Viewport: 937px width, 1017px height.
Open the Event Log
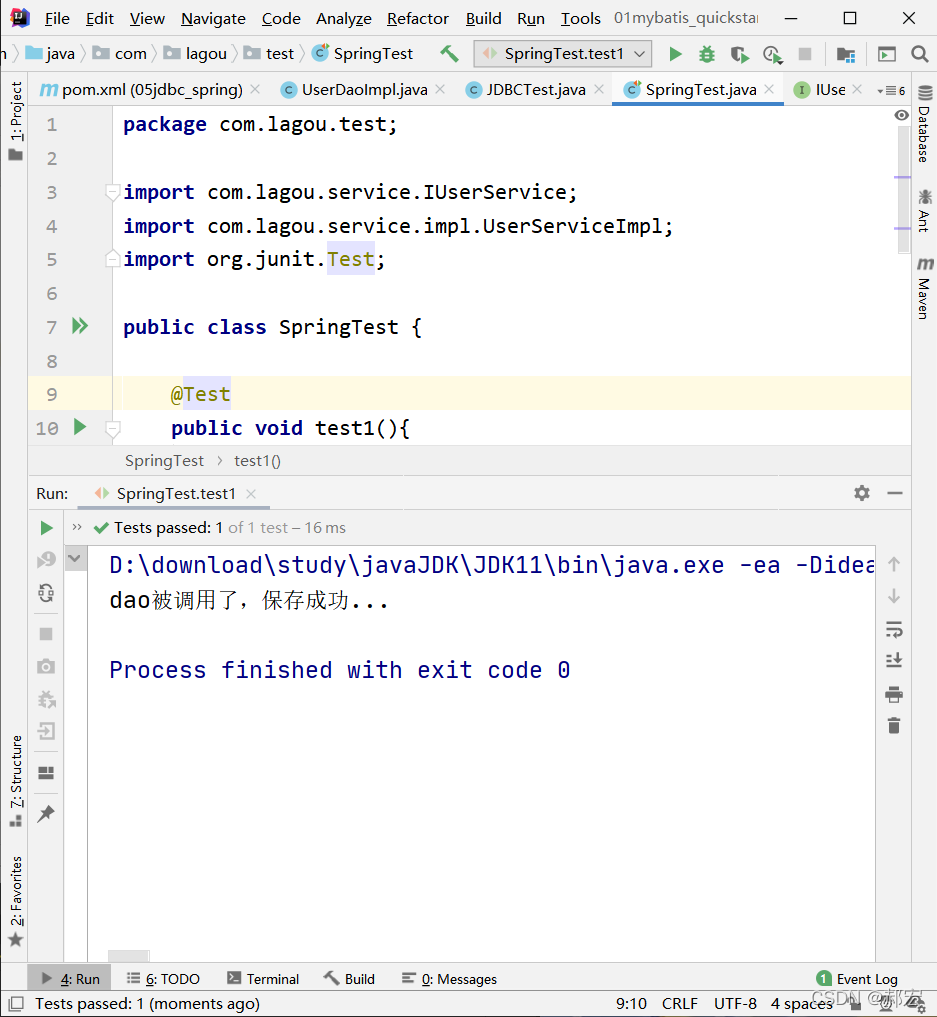[857, 979]
